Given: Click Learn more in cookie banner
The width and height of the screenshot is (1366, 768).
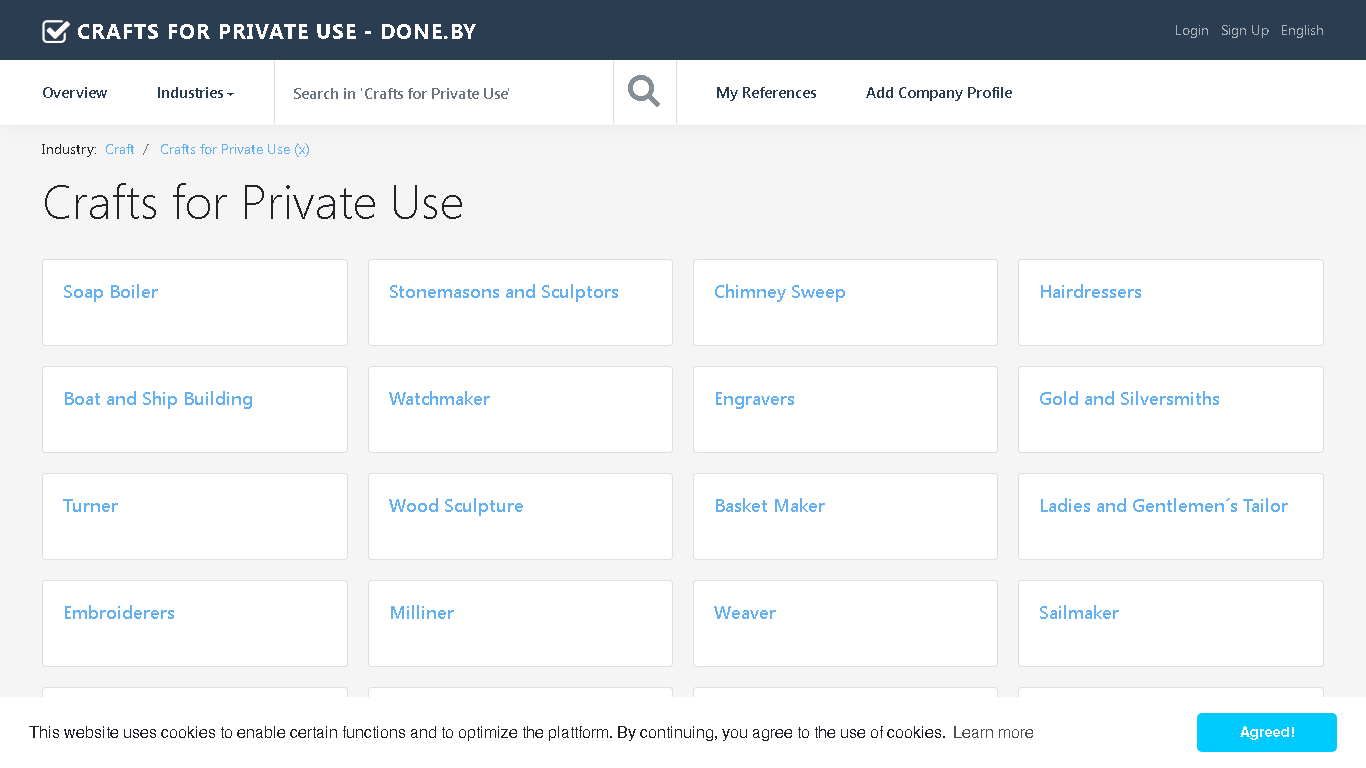Looking at the screenshot, I should point(993,732).
